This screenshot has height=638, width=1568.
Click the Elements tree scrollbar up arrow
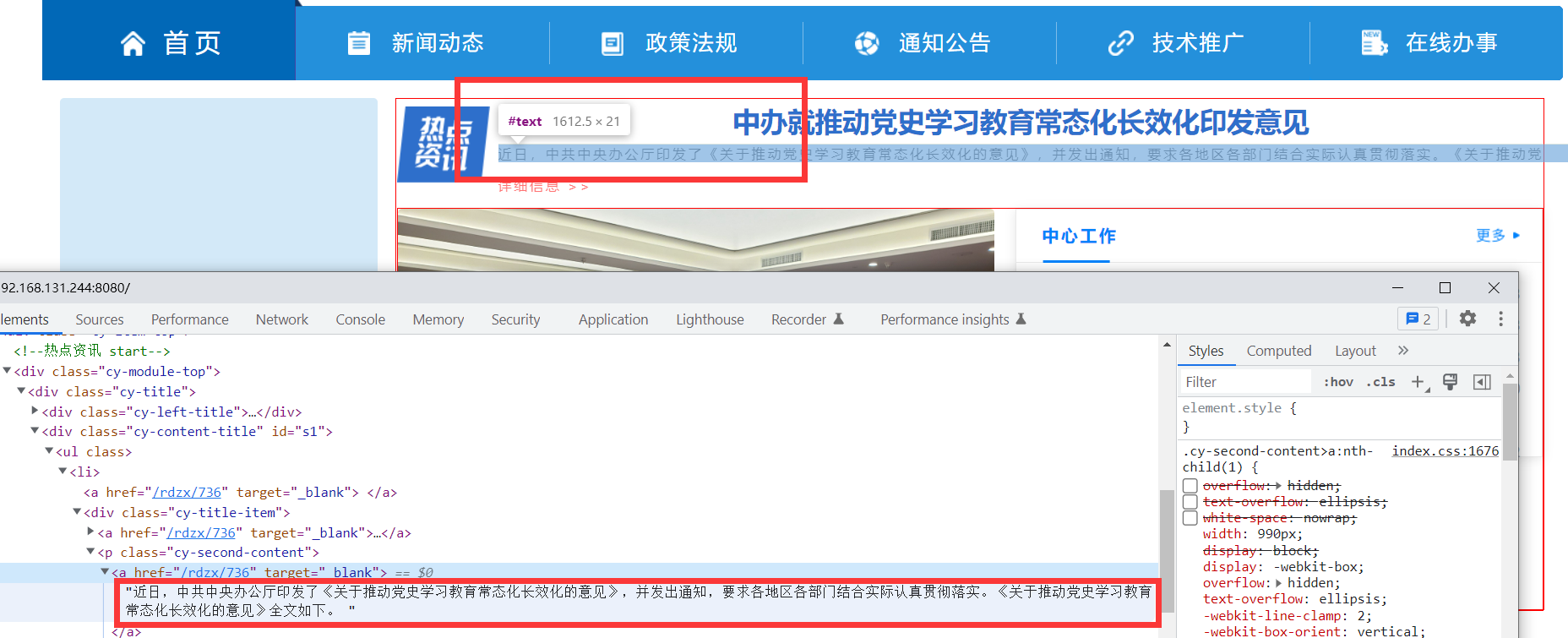point(1167,345)
